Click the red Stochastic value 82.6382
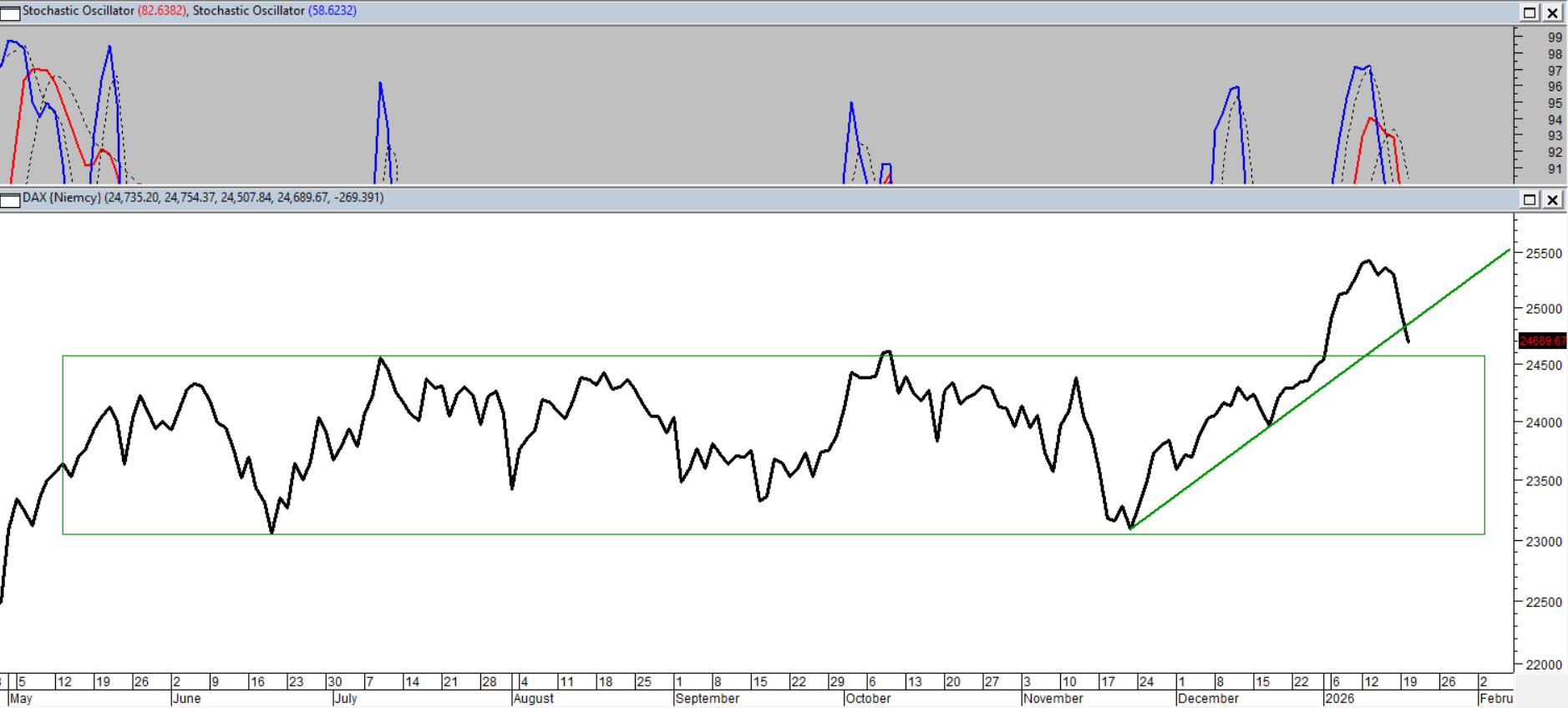Image resolution: width=1568 pixels, height=708 pixels. pos(161,11)
